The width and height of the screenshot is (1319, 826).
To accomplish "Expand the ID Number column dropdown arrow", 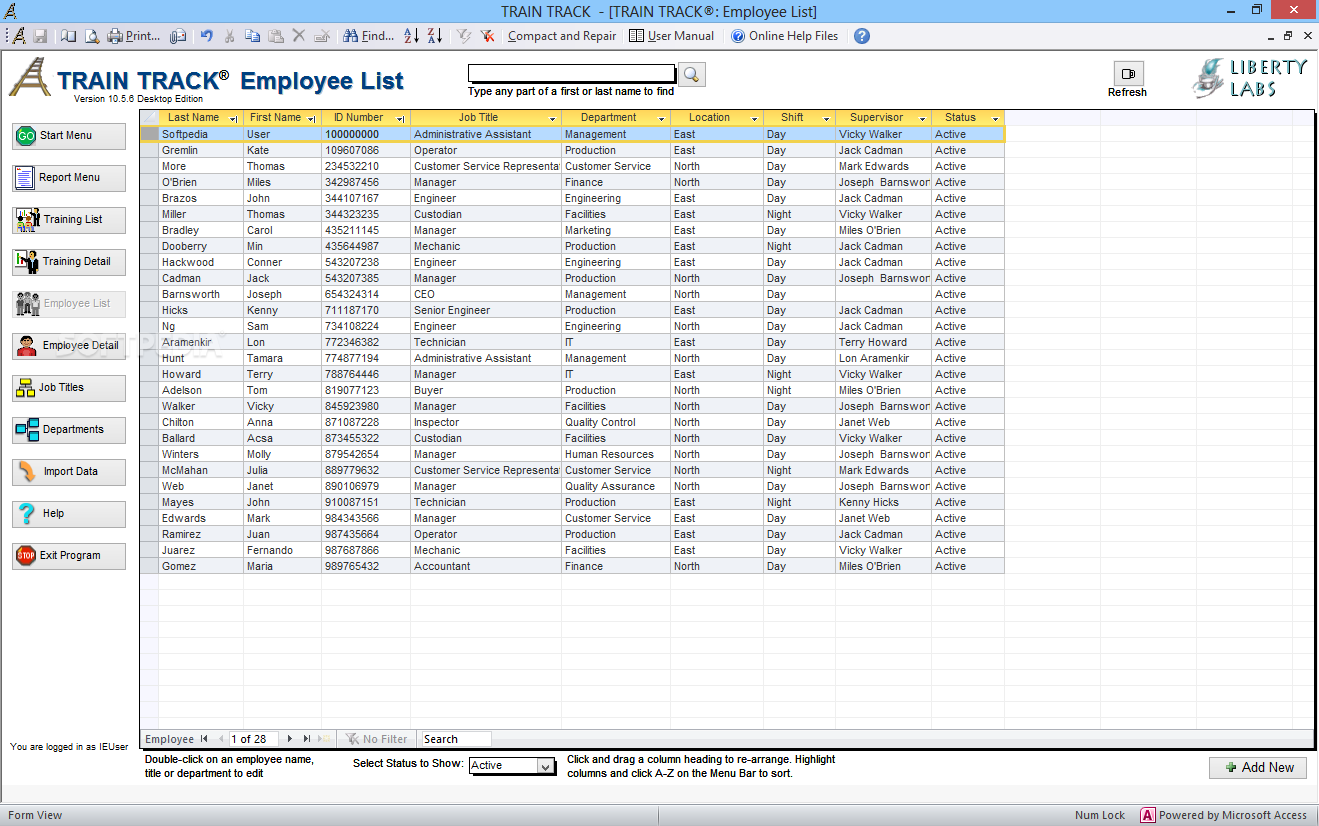I will [x=401, y=119].
